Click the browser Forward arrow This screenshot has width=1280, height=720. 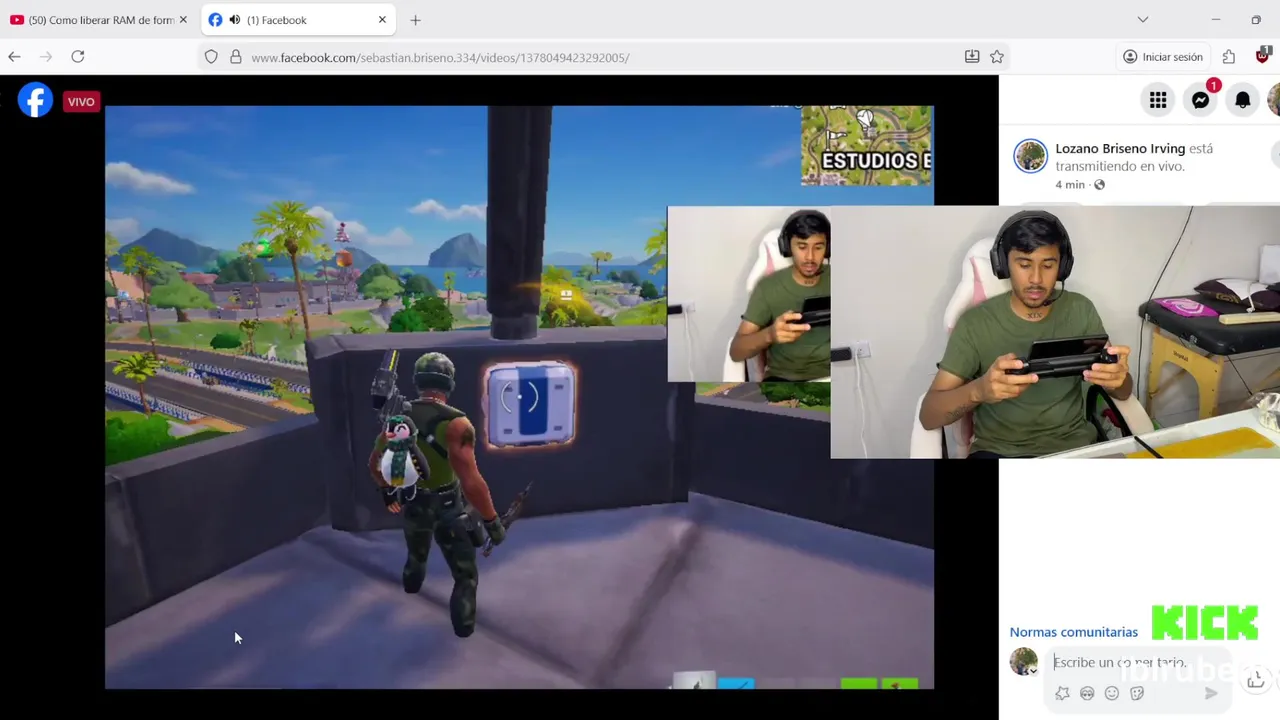coord(45,57)
